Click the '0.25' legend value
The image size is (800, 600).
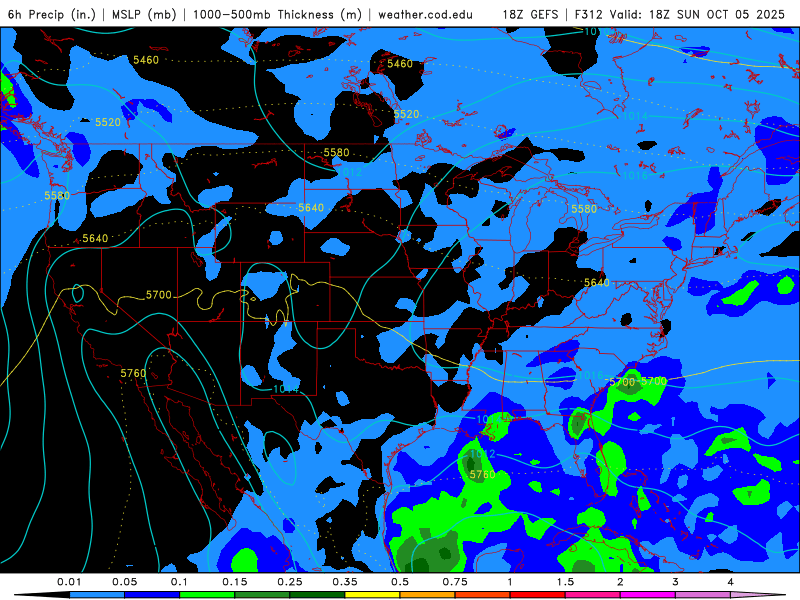pyautogui.click(x=290, y=582)
